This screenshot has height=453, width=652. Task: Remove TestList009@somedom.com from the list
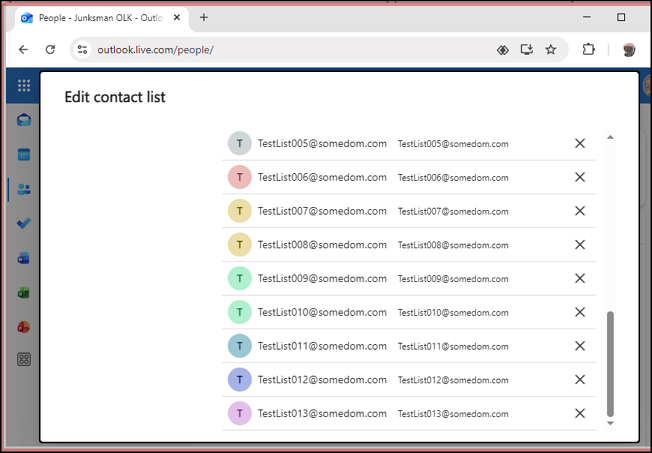[x=580, y=278]
